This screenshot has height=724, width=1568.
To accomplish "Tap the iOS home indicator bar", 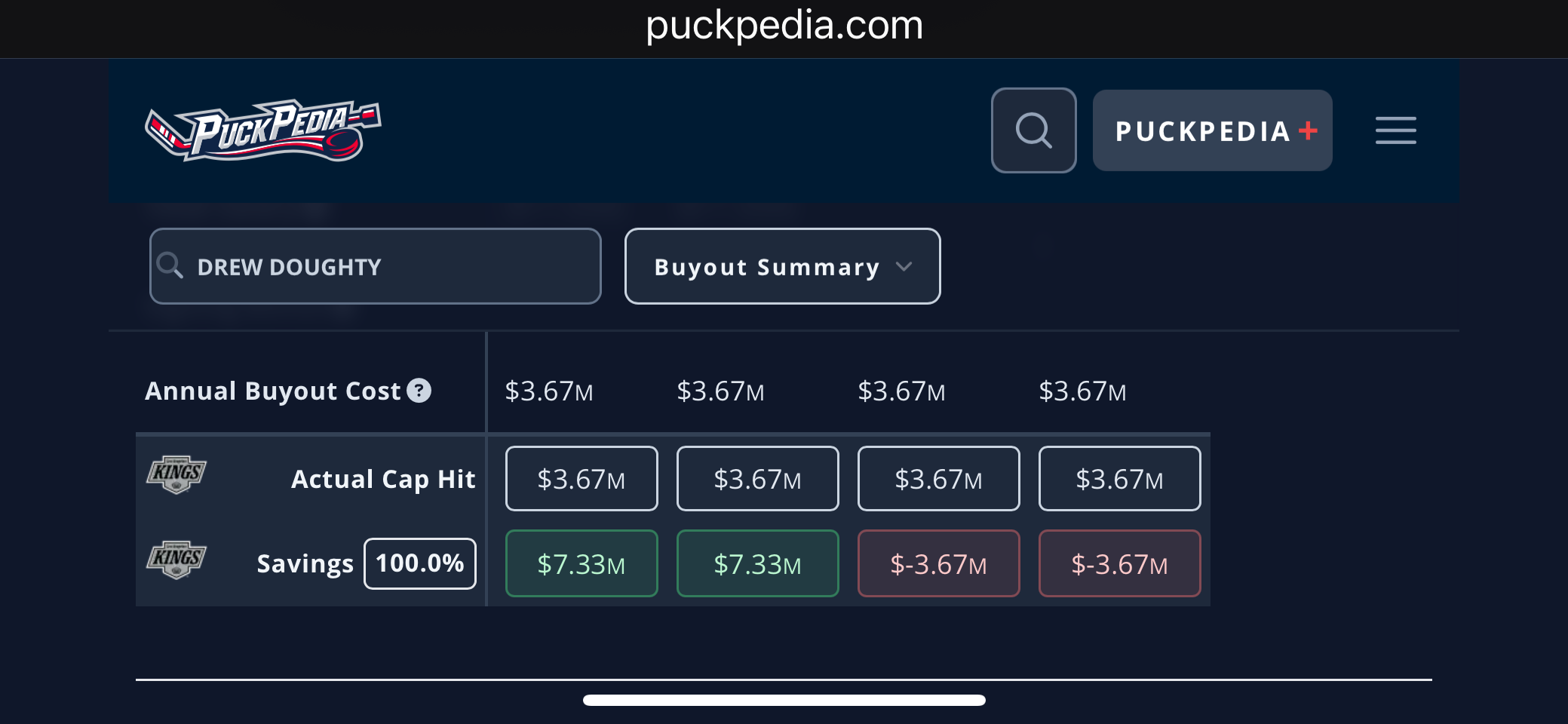I will click(784, 700).
